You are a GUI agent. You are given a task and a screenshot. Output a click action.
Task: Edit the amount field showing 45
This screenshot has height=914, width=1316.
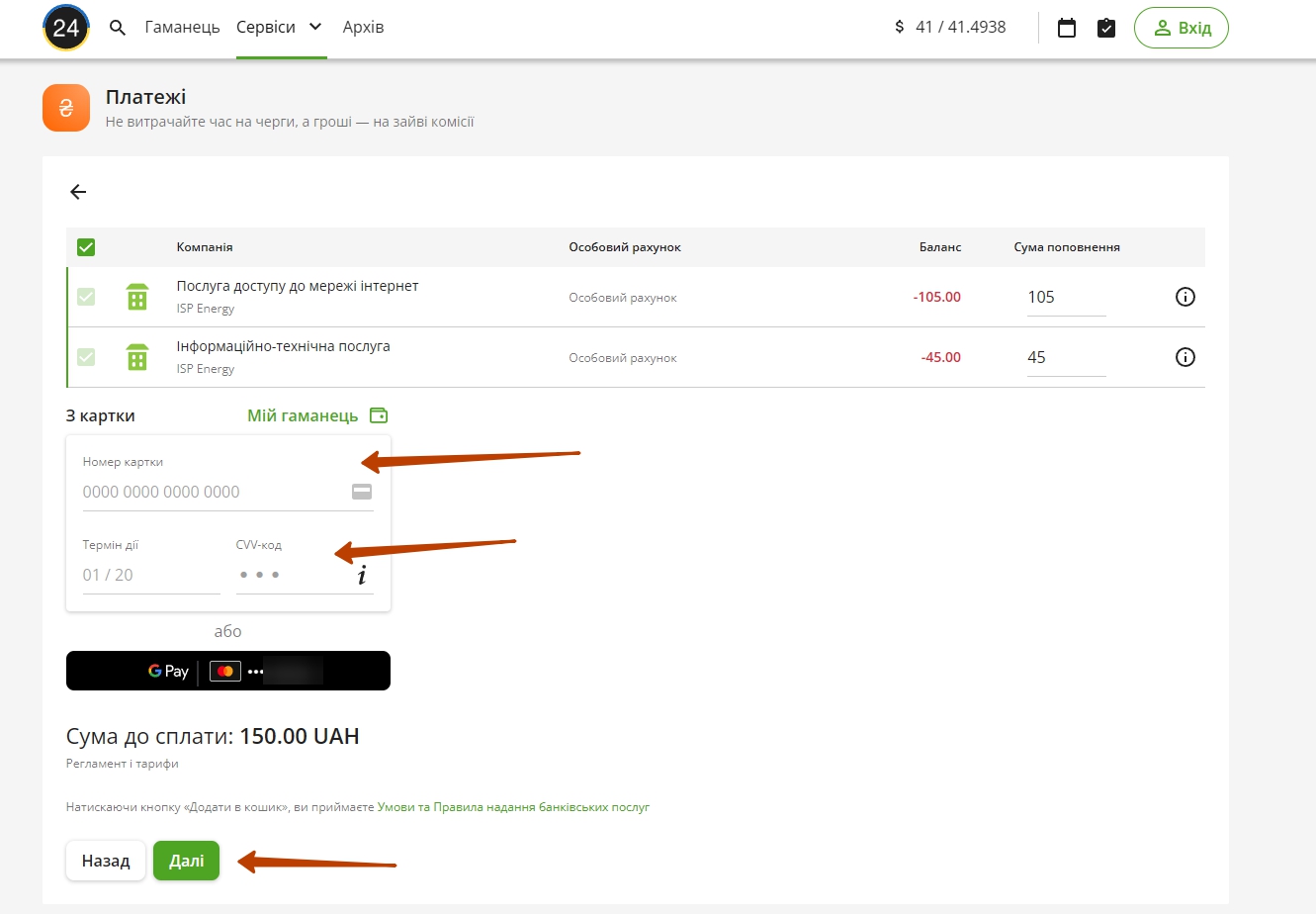click(x=1065, y=357)
